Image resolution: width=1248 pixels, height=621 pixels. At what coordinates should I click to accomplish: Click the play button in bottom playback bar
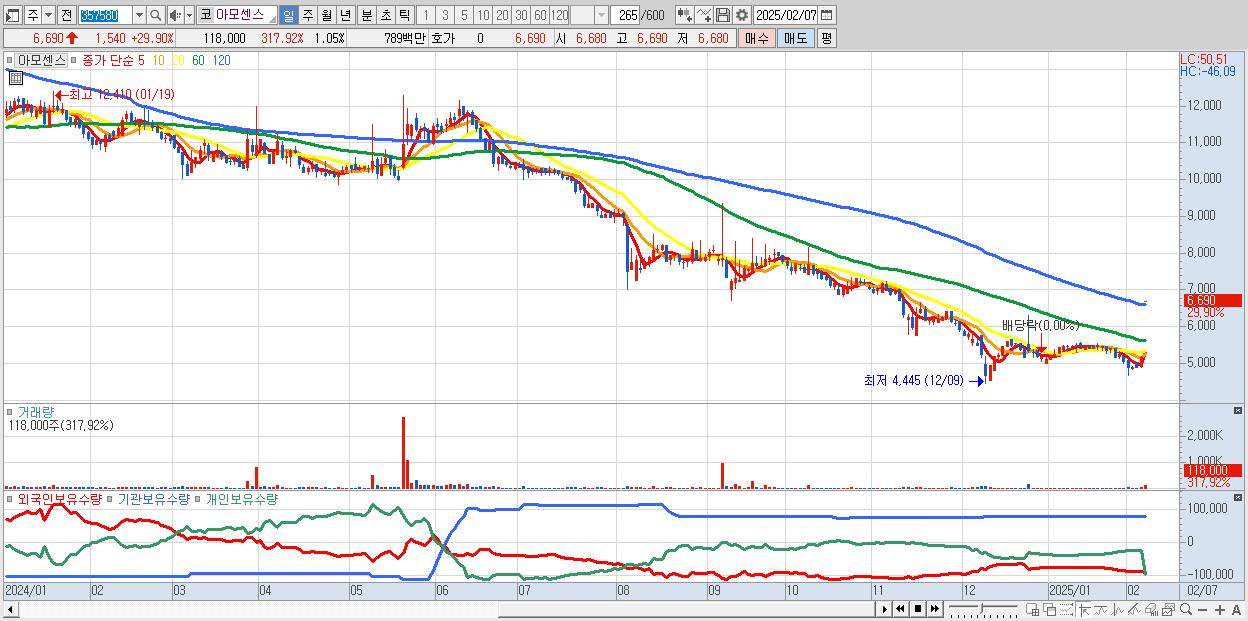[885, 609]
